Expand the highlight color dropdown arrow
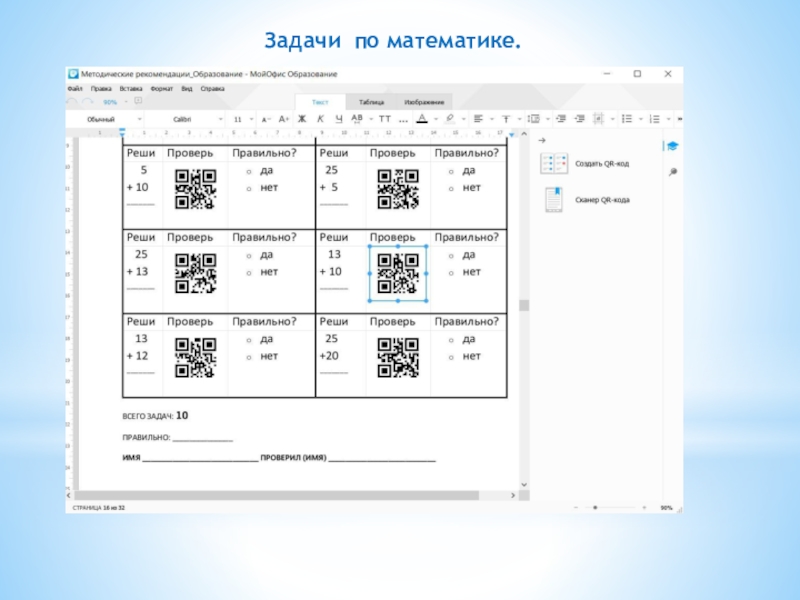This screenshot has height=600, width=800. point(463,119)
